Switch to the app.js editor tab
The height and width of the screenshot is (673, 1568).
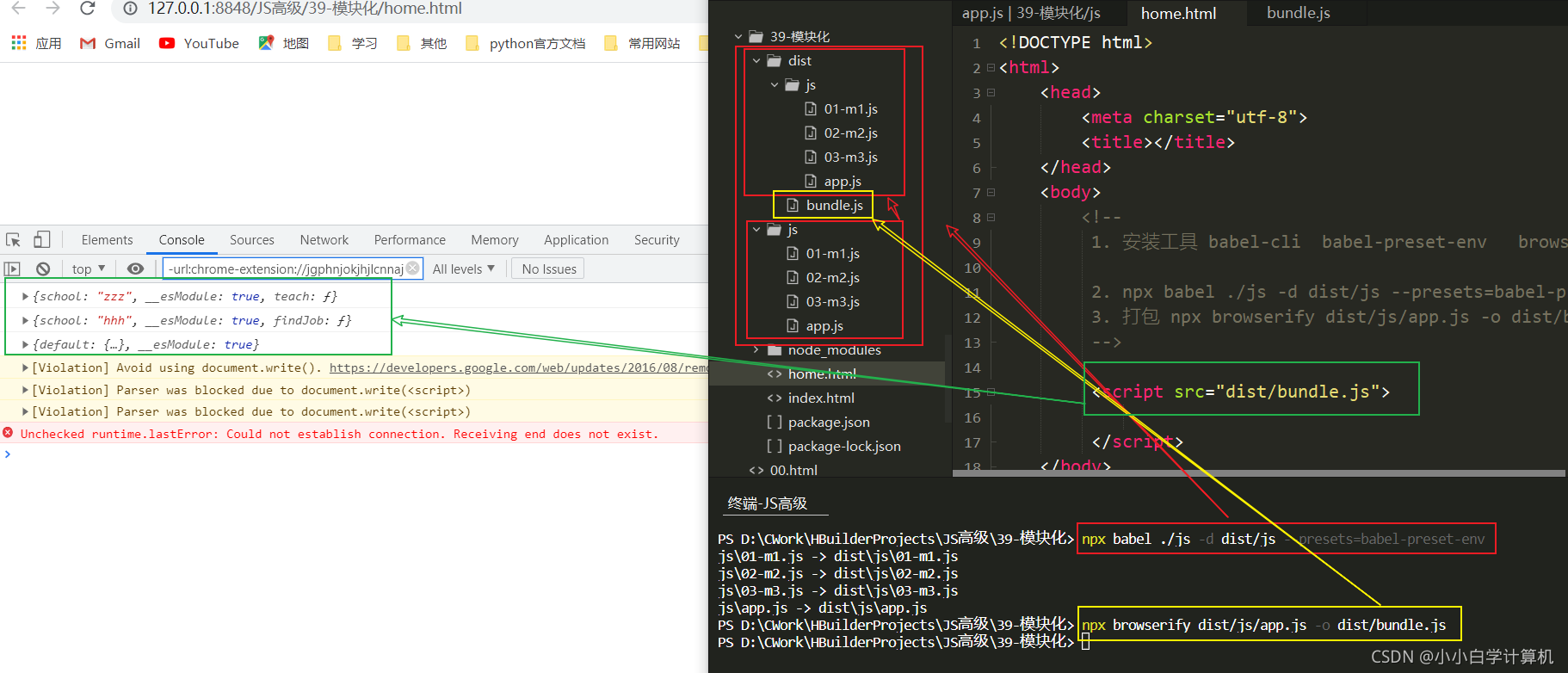click(1031, 13)
